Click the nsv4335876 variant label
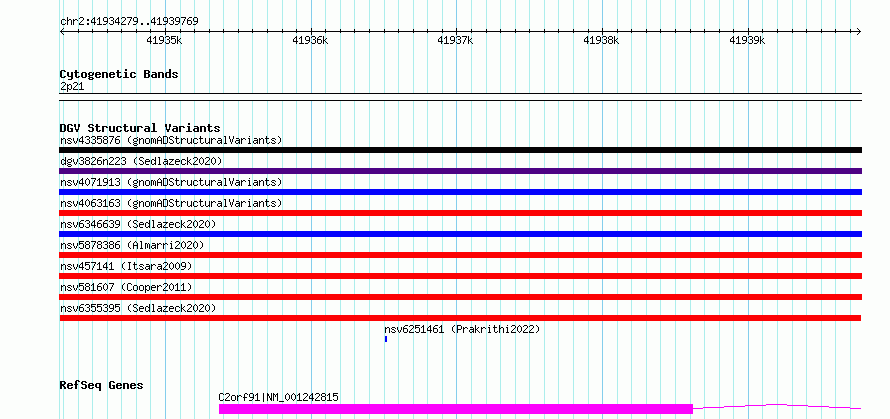The image size is (890, 419). (x=171, y=140)
